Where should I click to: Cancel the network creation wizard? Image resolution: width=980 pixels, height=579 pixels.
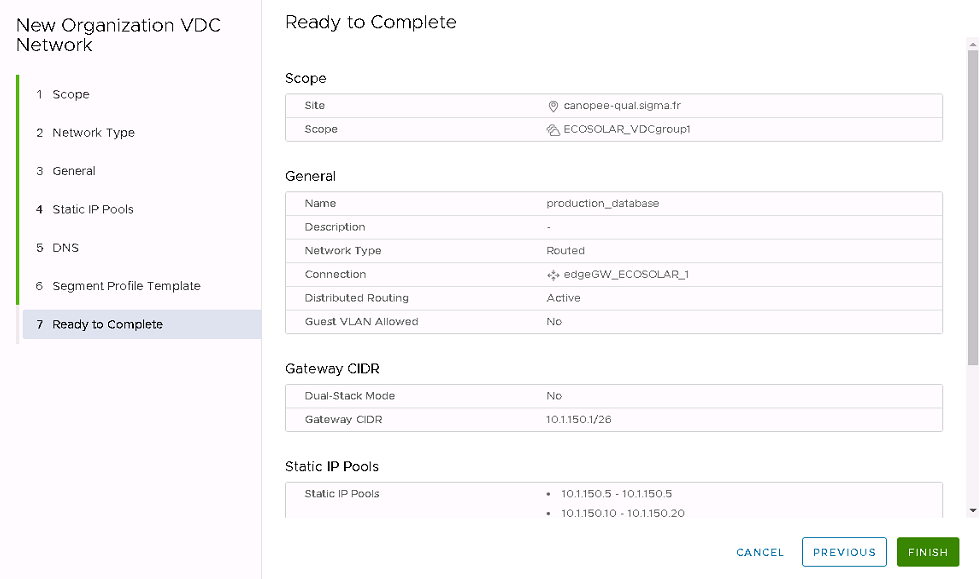click(760, 552)
